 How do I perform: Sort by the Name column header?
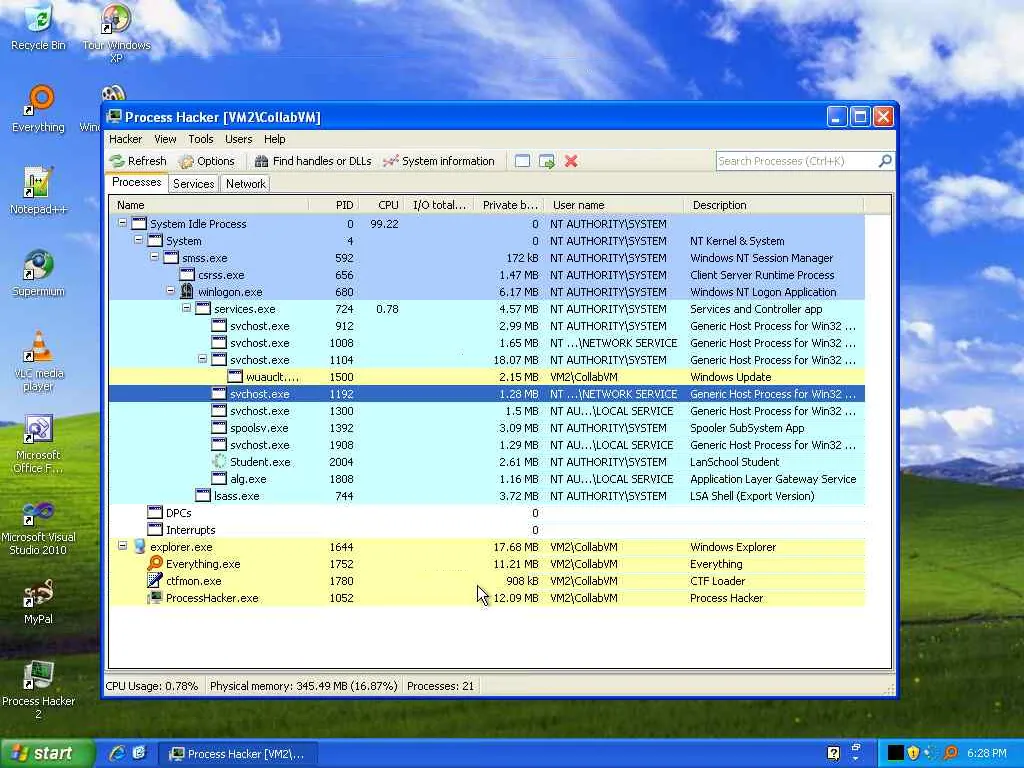pos(208,205)
